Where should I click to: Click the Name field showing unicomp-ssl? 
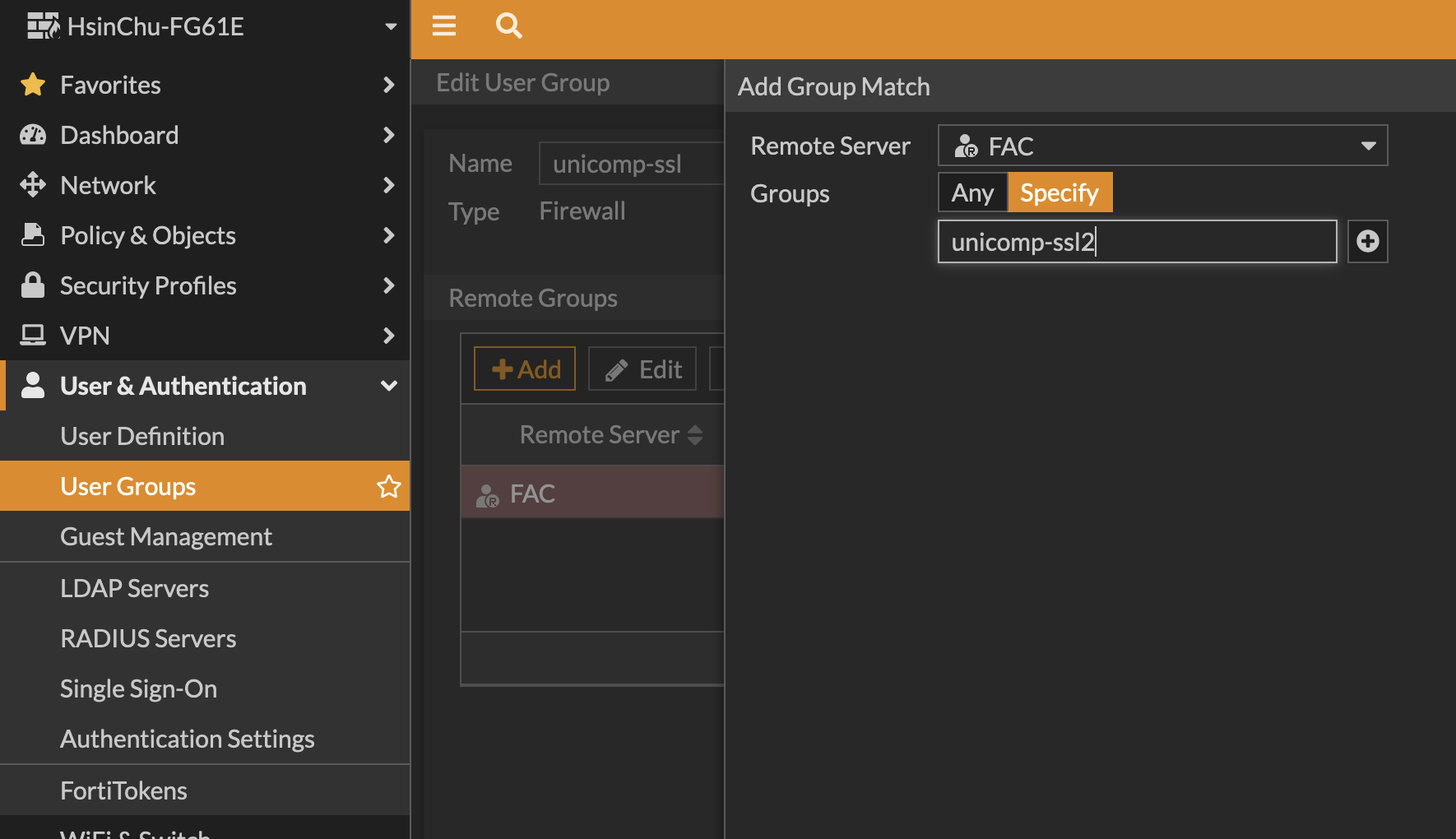pyautogui.click(x=631, y=164)
